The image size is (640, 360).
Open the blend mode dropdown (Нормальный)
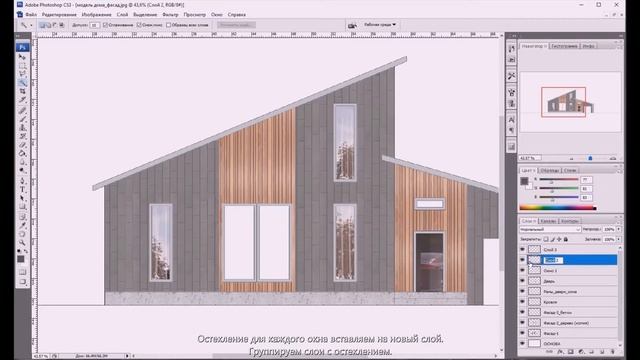coord(550,229)
